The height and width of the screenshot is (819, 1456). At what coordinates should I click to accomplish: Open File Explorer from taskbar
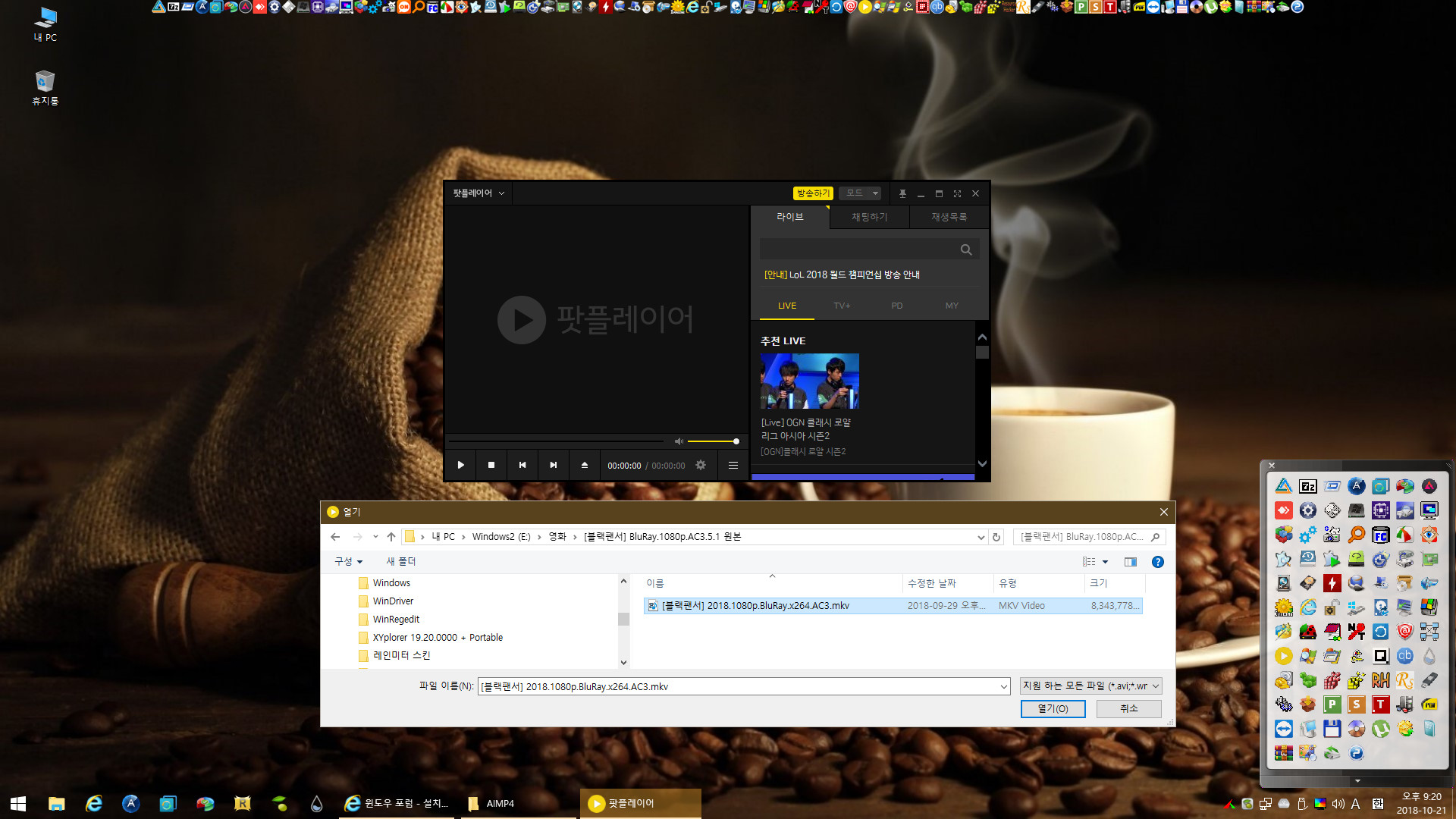pyautogui.click(x=57, y=804)
